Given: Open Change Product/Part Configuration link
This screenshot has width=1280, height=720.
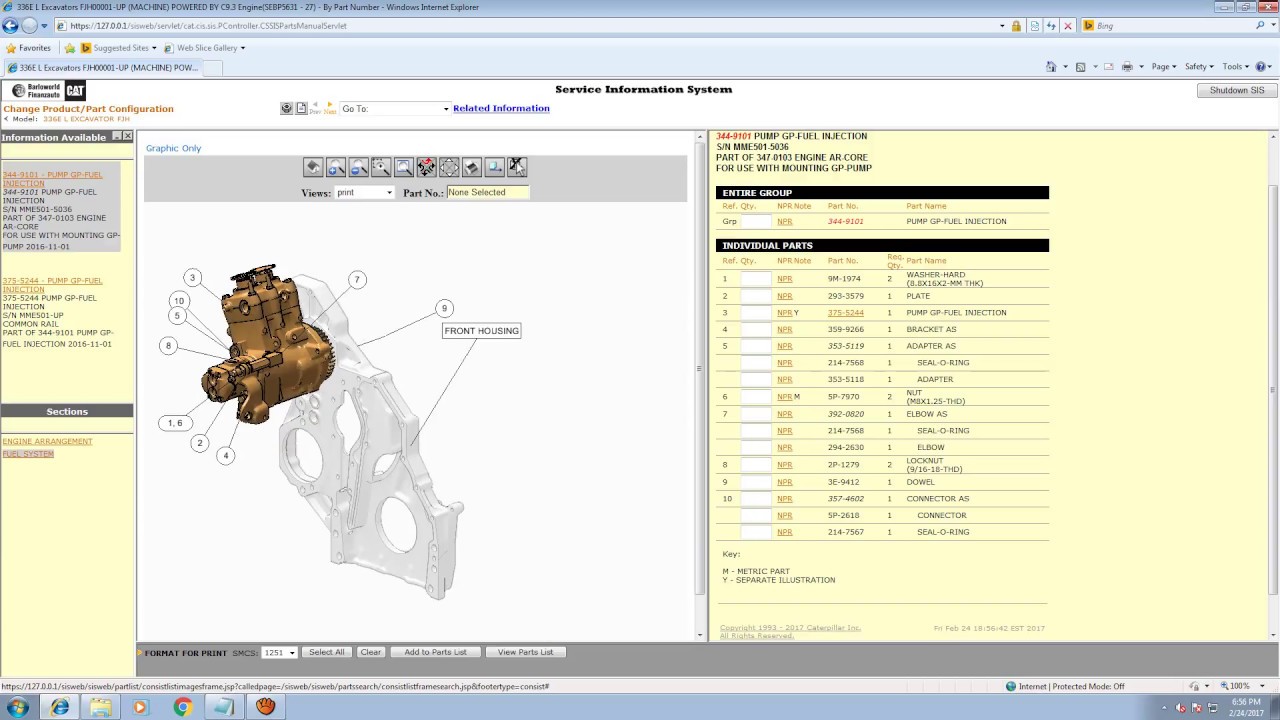Looking at the screenshot, I should tap(88, 109).
